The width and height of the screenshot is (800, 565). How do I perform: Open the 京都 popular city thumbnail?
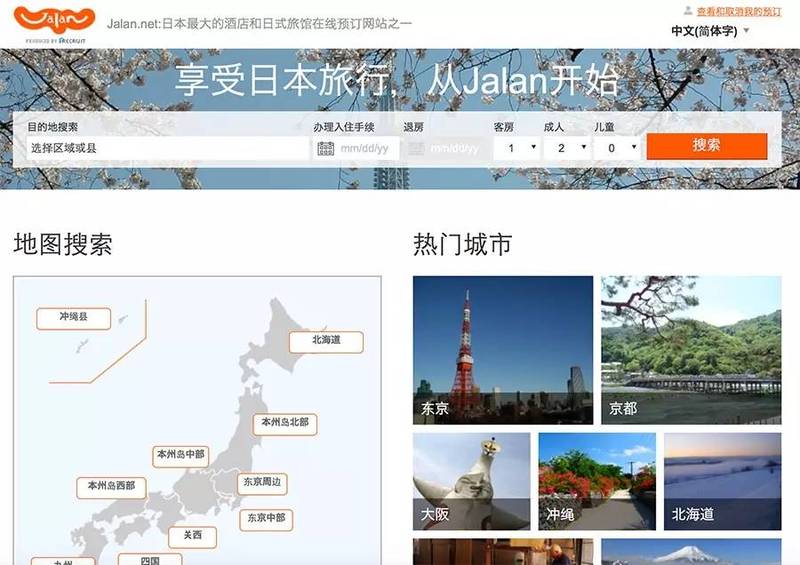[691, 350]
